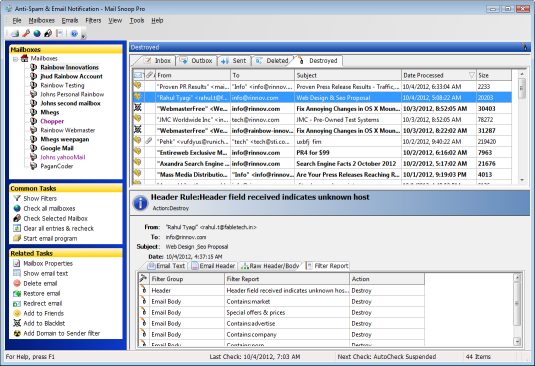Switch to the Outbox tab
535x366 pixels.
tap(197, 61)
